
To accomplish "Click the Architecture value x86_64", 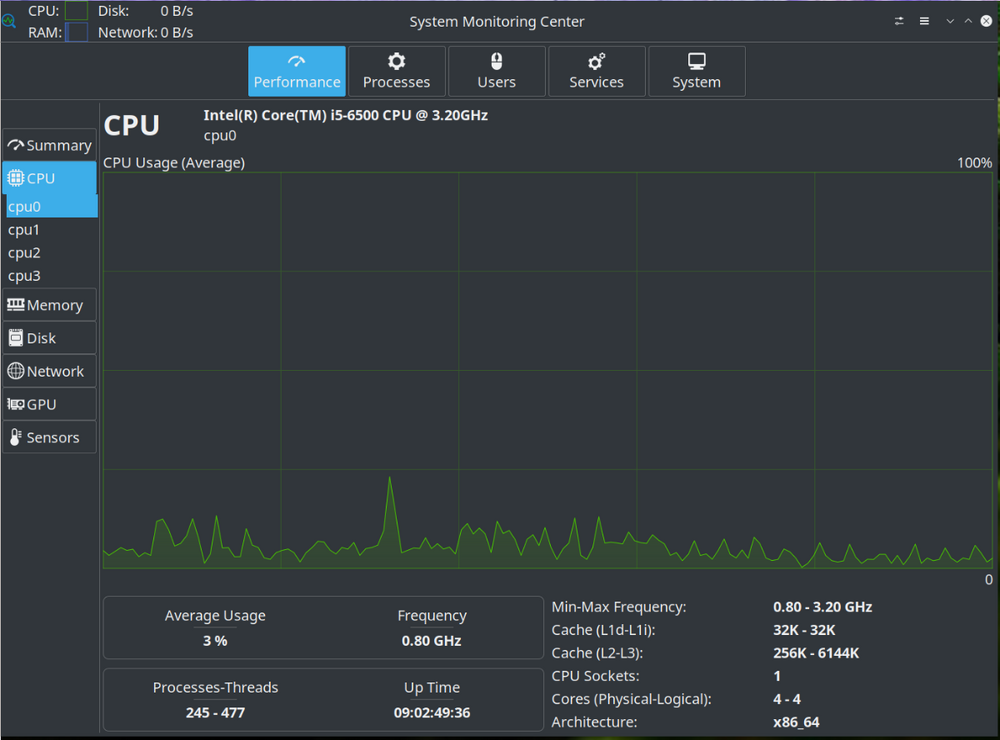I will coord(796,722).
